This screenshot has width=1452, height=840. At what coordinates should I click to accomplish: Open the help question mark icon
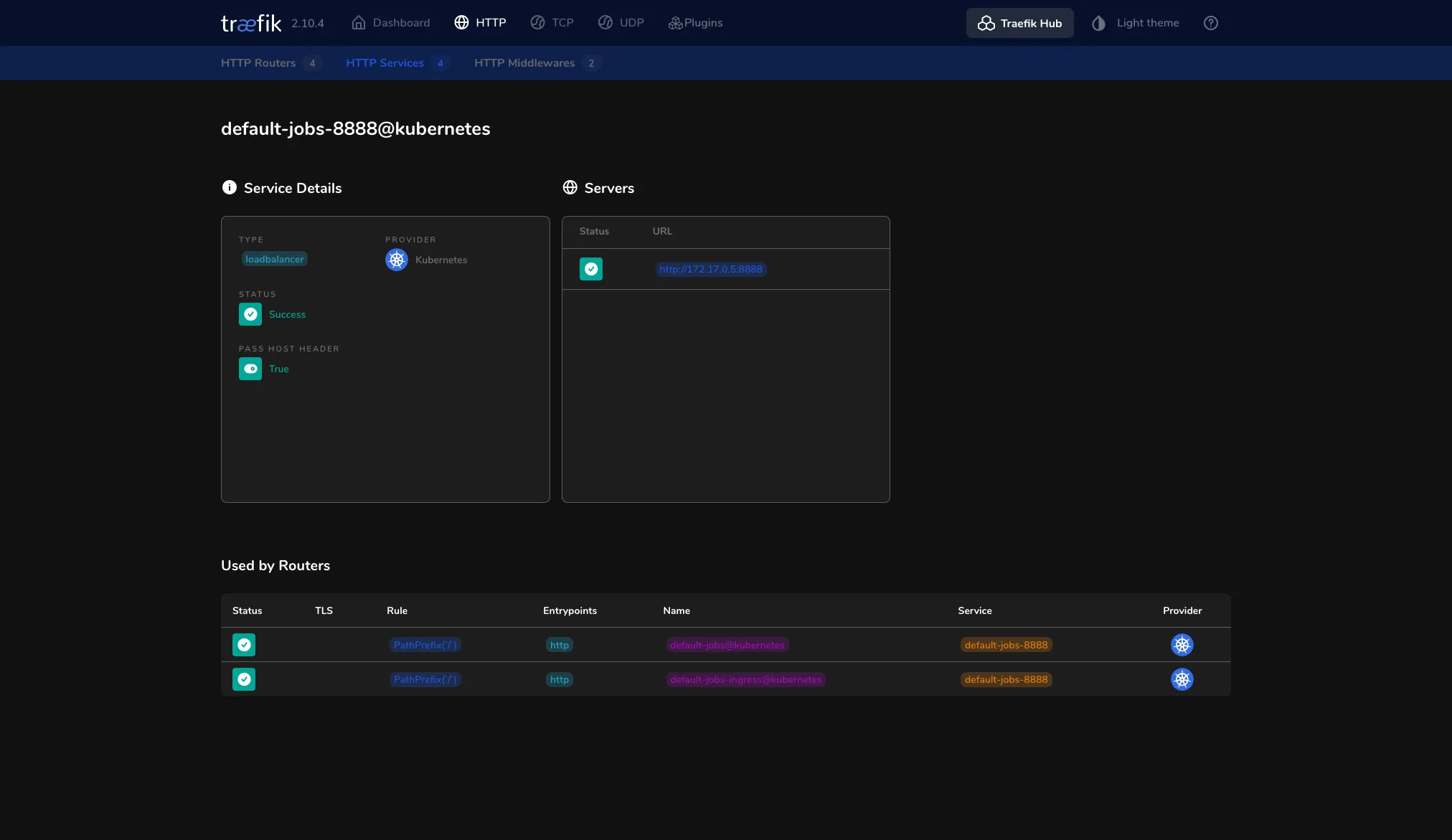1211,23
